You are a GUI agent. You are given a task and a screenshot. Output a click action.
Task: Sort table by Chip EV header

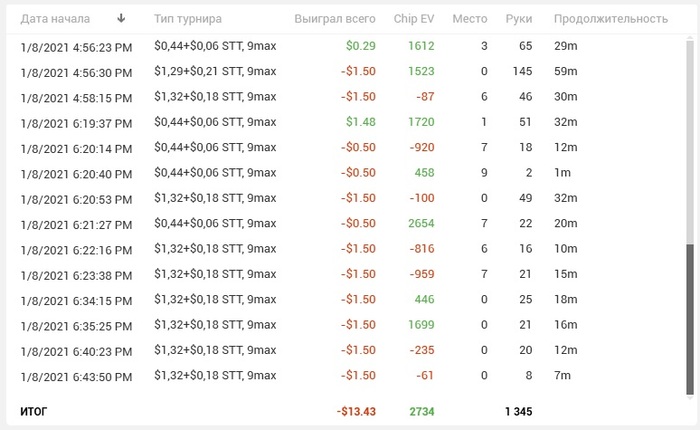[x=414, y=18]
